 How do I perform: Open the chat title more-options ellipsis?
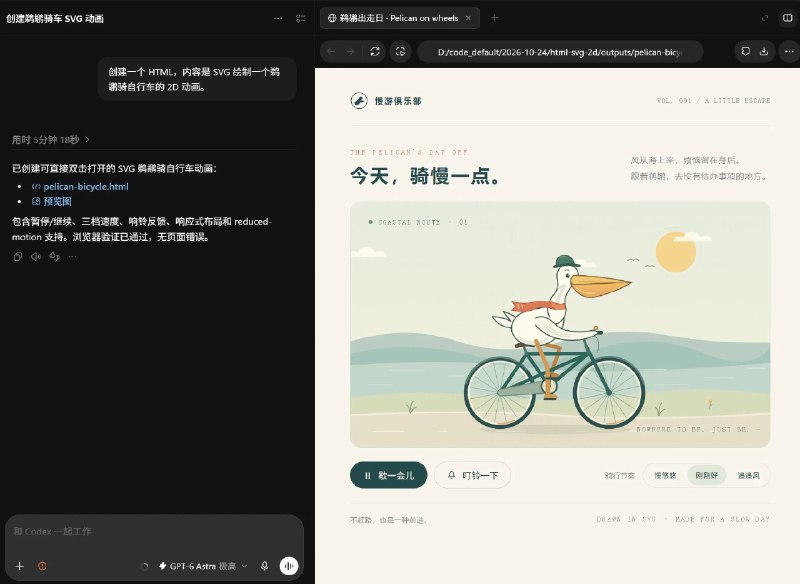coord(278,18)
